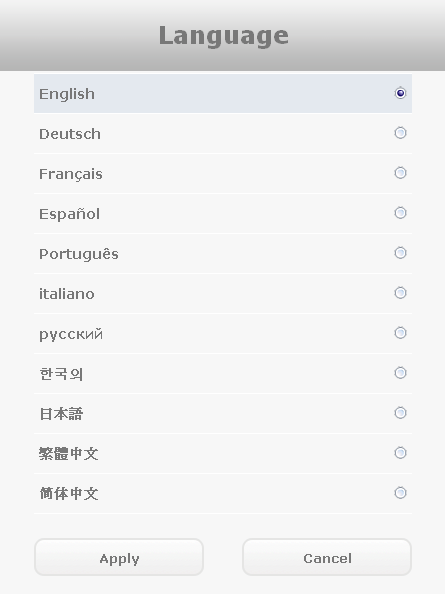Viewport: 445px width, 594px height.
Task: Choose the italiano radio button
Action: click(x=400, y=293)
